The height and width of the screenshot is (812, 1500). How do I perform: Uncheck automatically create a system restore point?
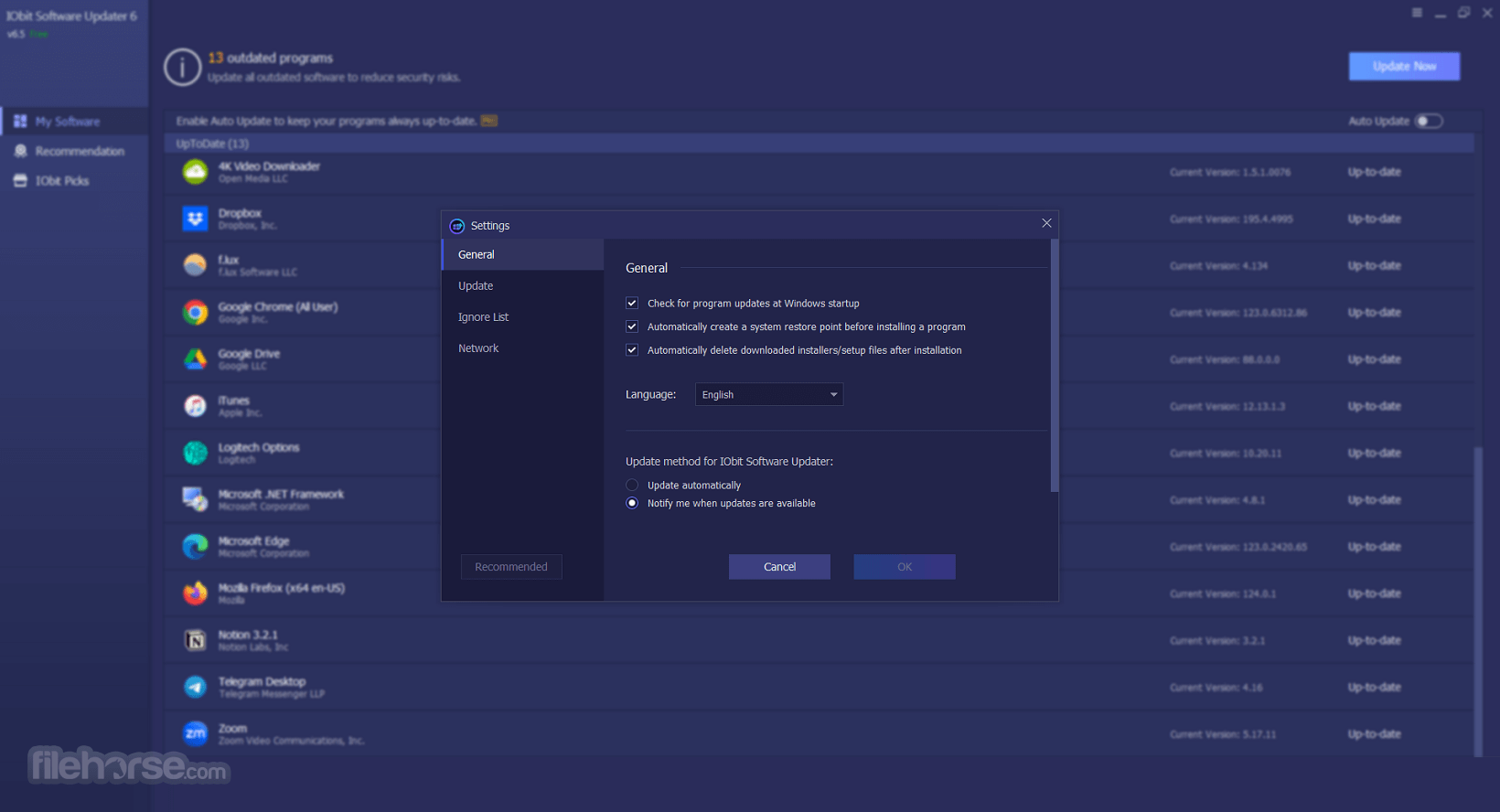(x=632, y=326)
